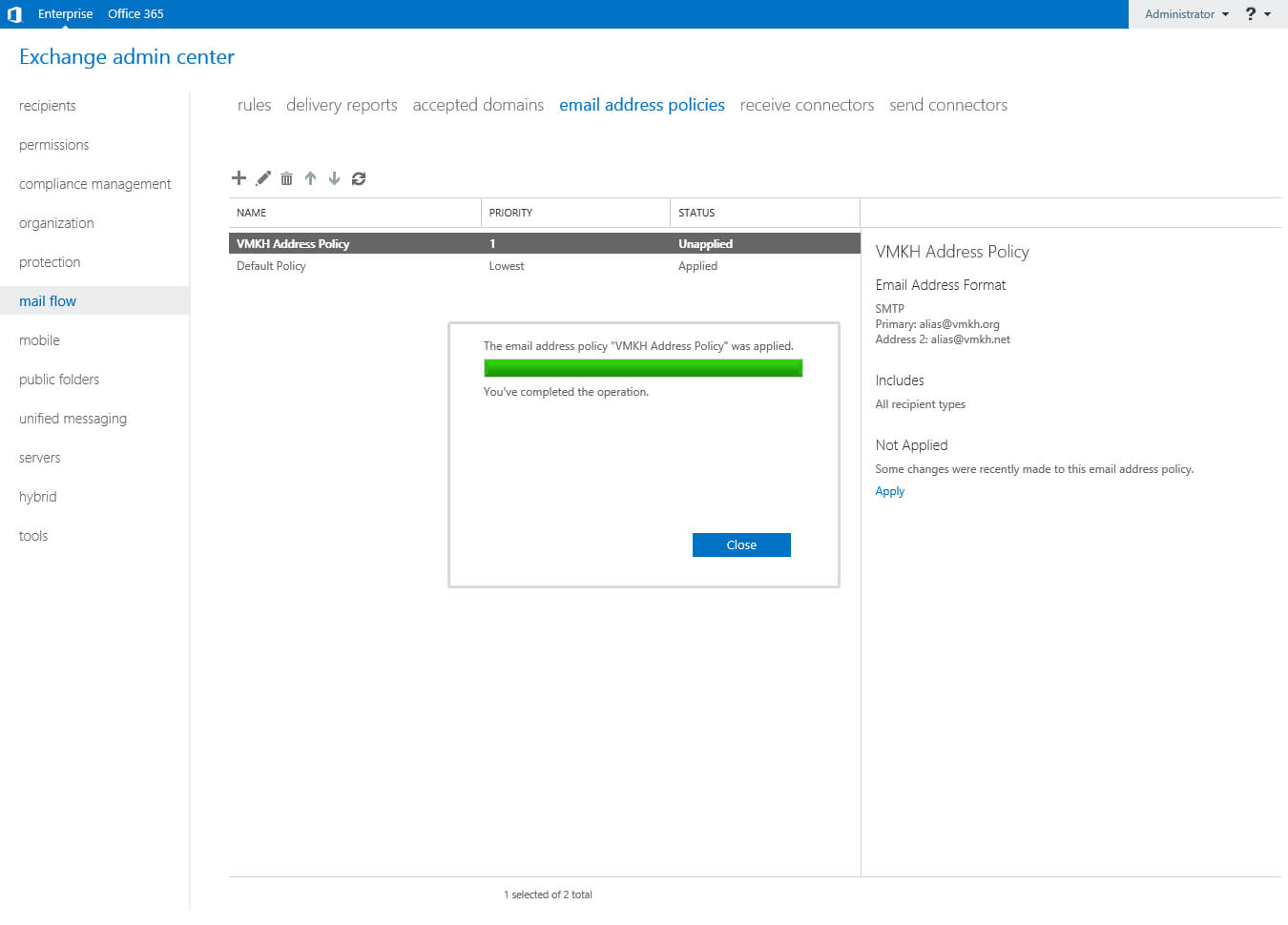Decrease policy priority with down arrow

(334, 178)
